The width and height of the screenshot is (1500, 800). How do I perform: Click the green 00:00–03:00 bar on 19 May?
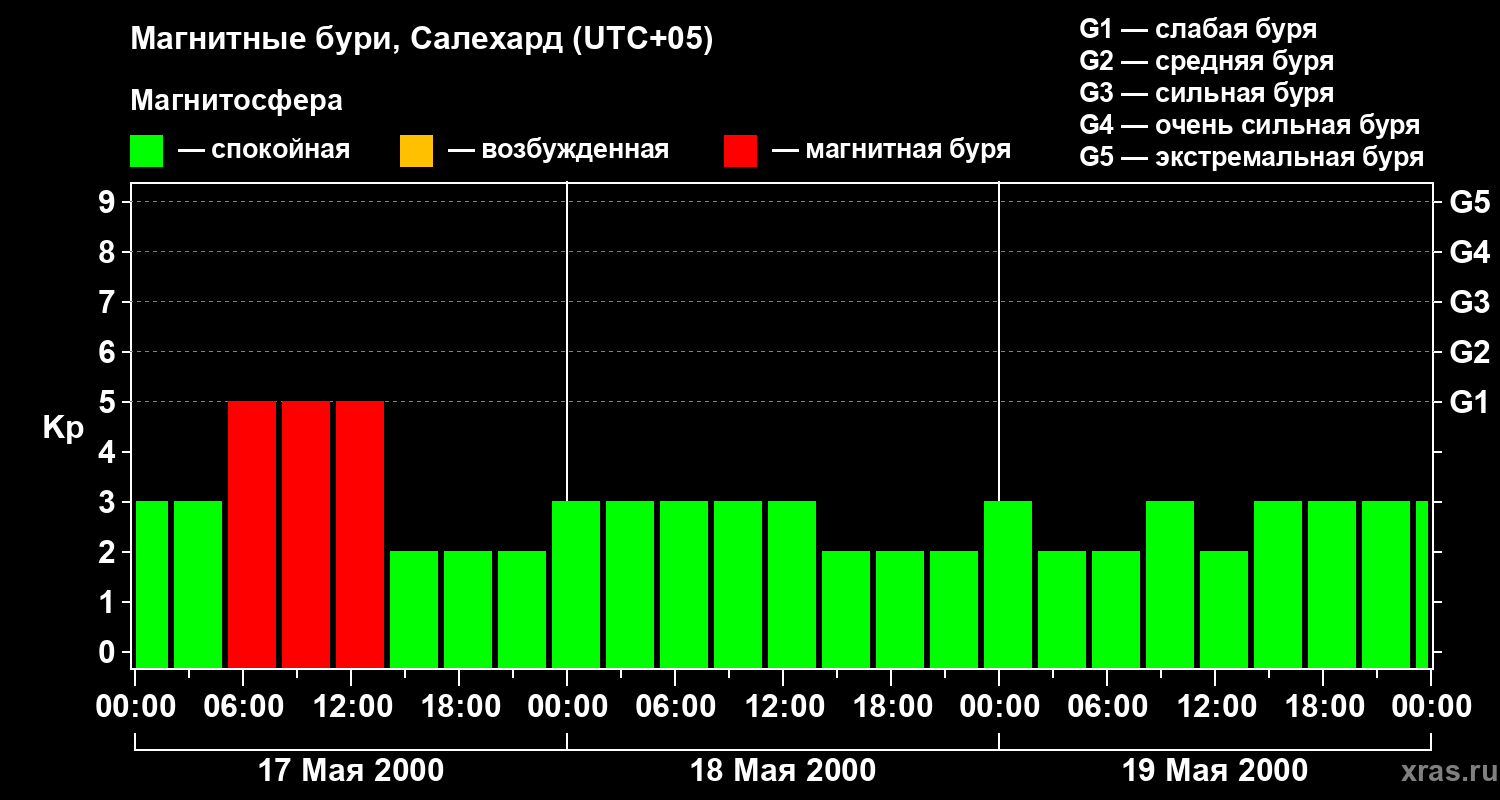point(1008,585)
